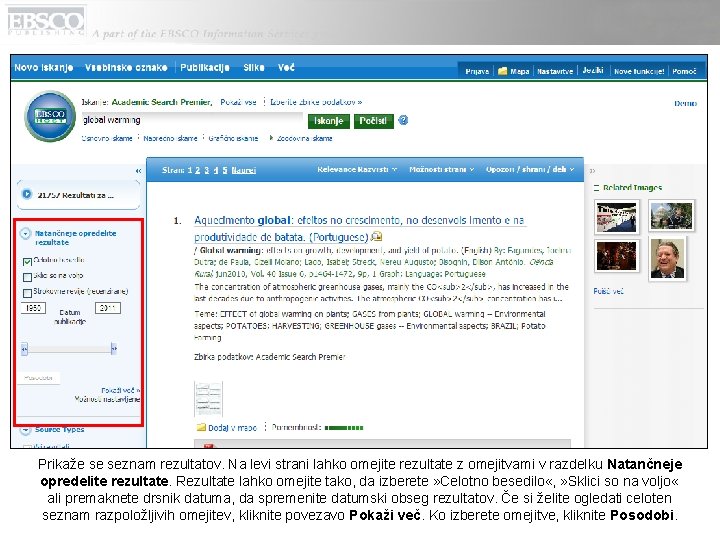This screenshot has width=720, height=540.
Task: Open the article page thumbnail image
Action: point(208,399)
